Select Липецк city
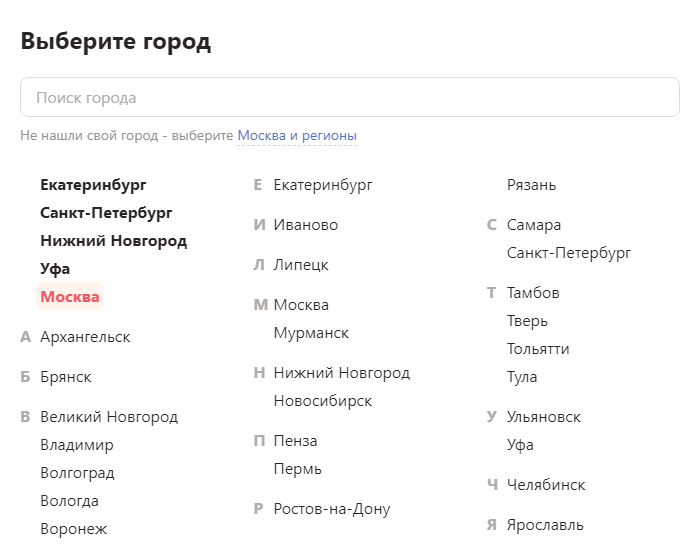Image resolution: width=680 pixels, height=555 pixels. [x=301, y=265]
